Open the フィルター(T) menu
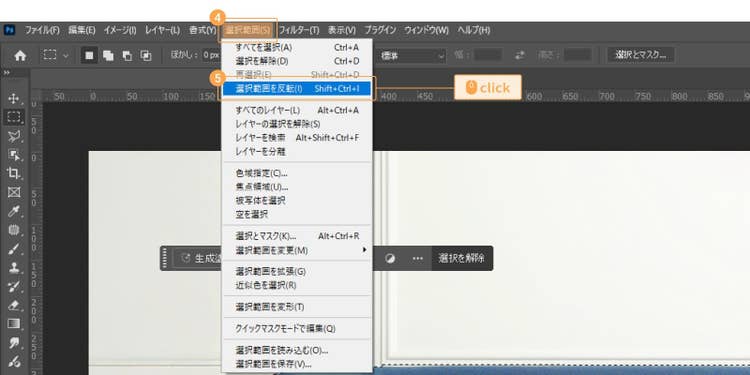 tap(299, 30)
